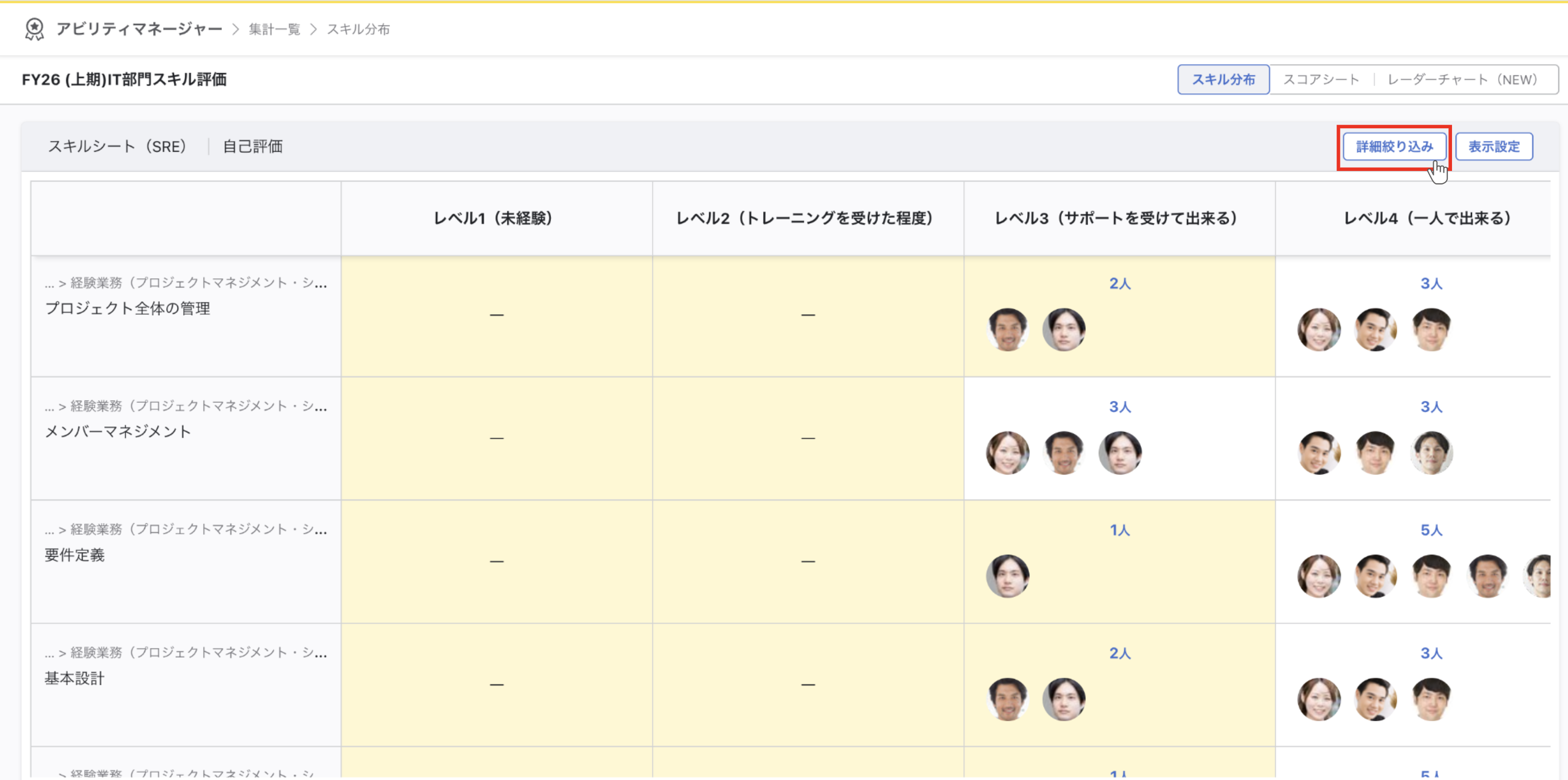Click 詳細絞り込み button
Viewport: 1568px width, 780px height.
point(1394,146)
